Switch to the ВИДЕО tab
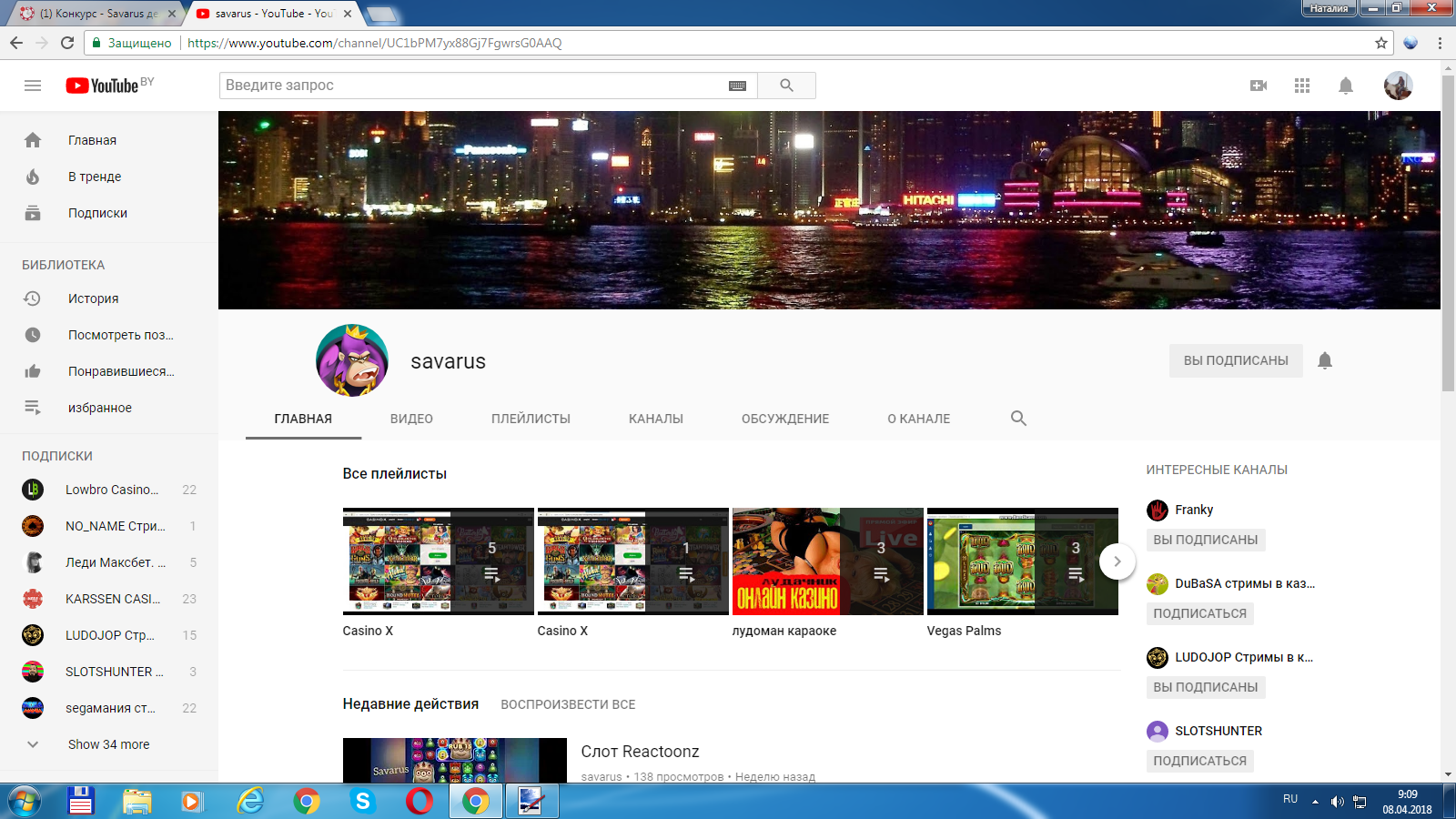The width and height of the screenshot is (1456, 819). (411, 419)
